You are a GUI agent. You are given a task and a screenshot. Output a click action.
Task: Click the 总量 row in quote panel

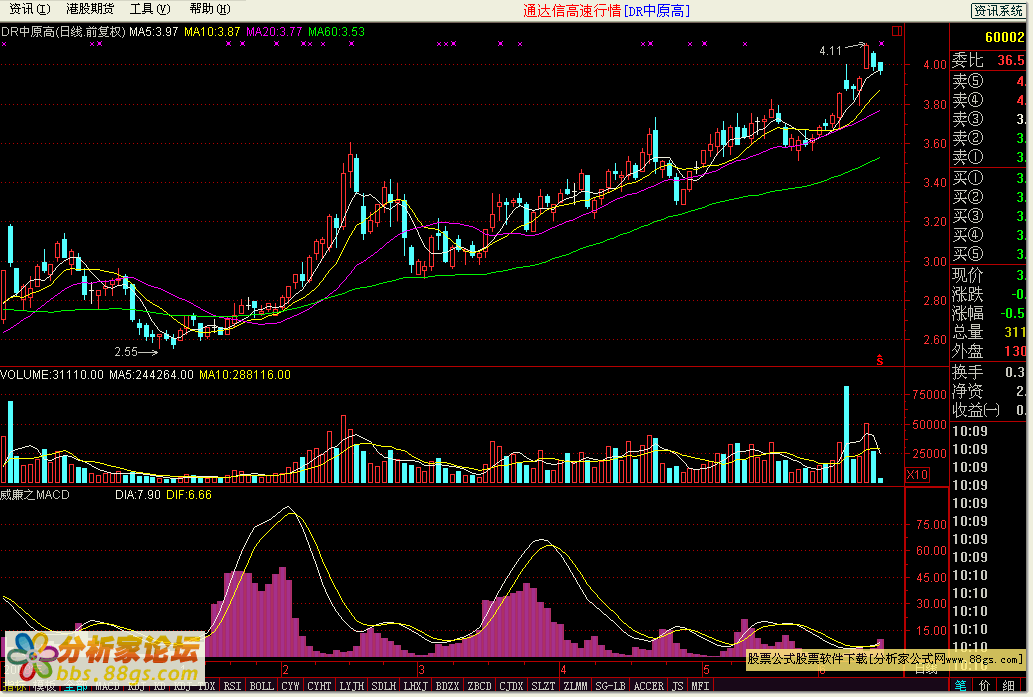pos(988,332)
